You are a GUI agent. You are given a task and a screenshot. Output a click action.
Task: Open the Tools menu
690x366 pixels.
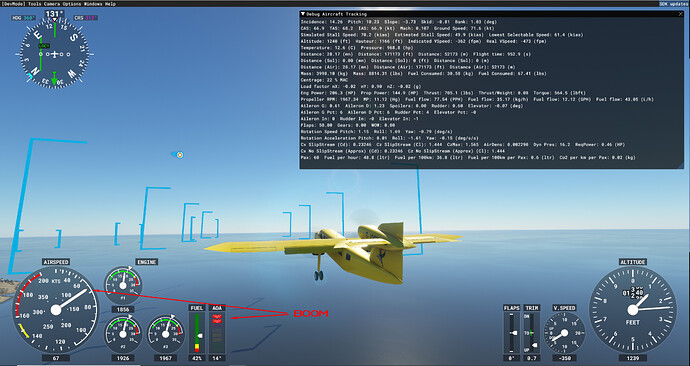(x=35, y=4)
